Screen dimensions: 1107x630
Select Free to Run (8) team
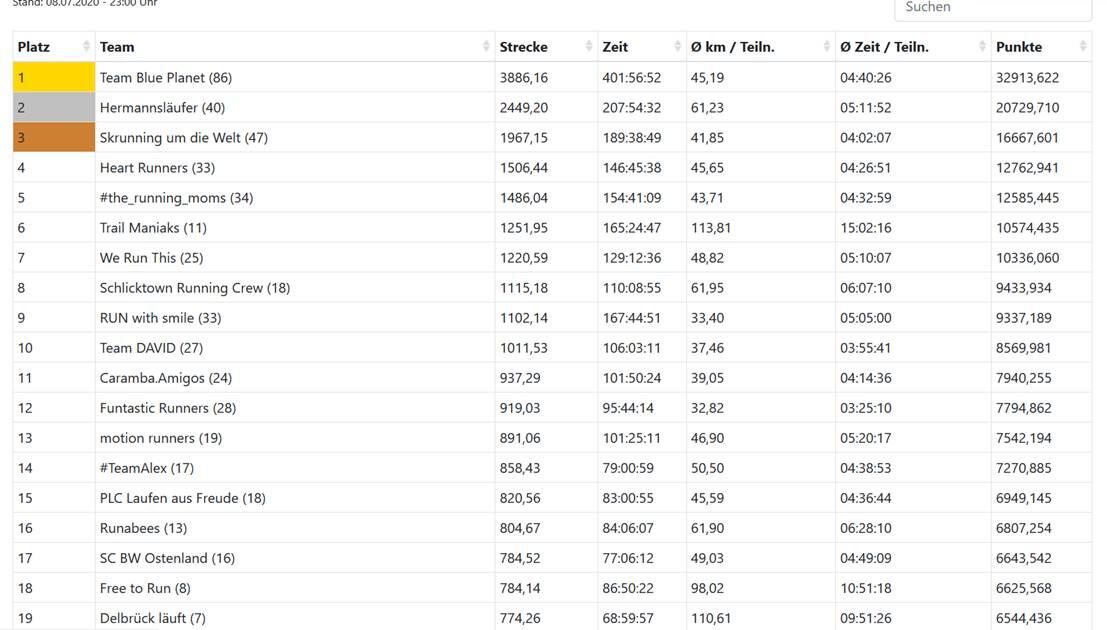145,588
